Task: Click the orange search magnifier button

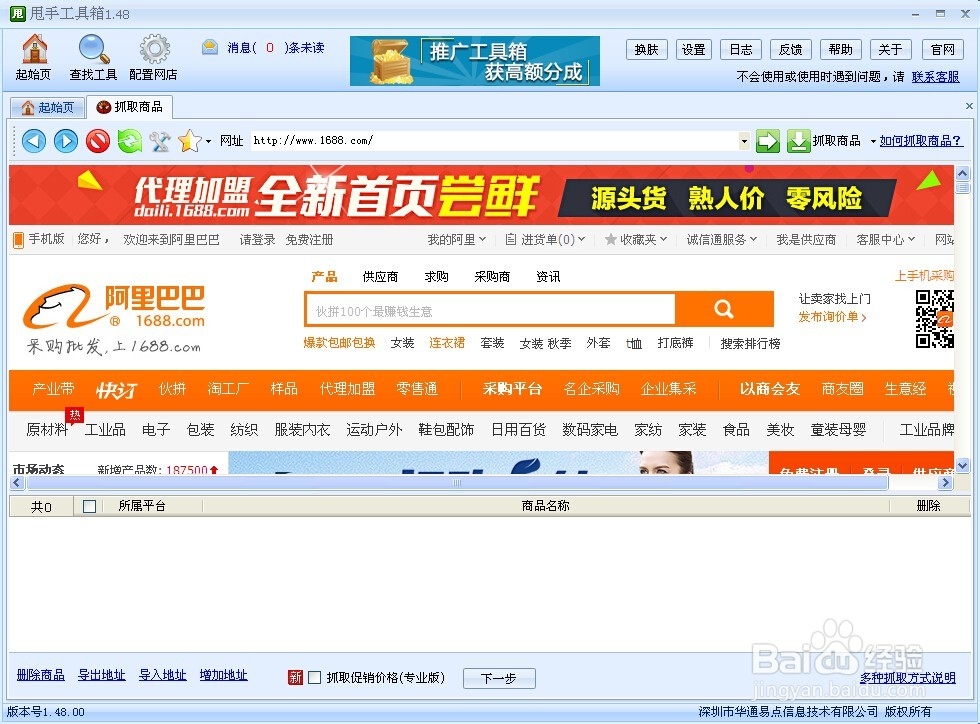Action: [724, 309]
